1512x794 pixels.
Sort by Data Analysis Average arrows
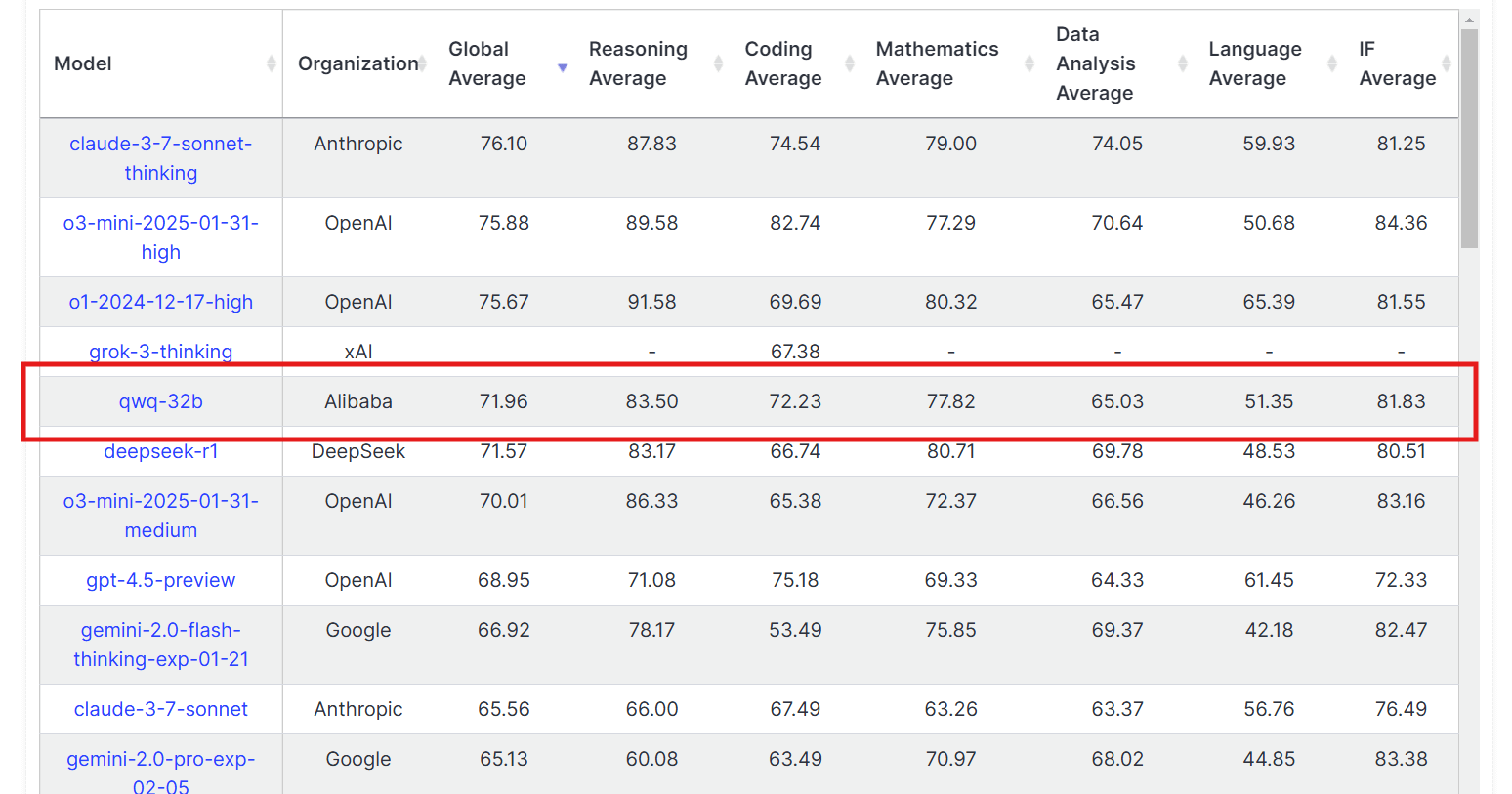click(1183, 63)
